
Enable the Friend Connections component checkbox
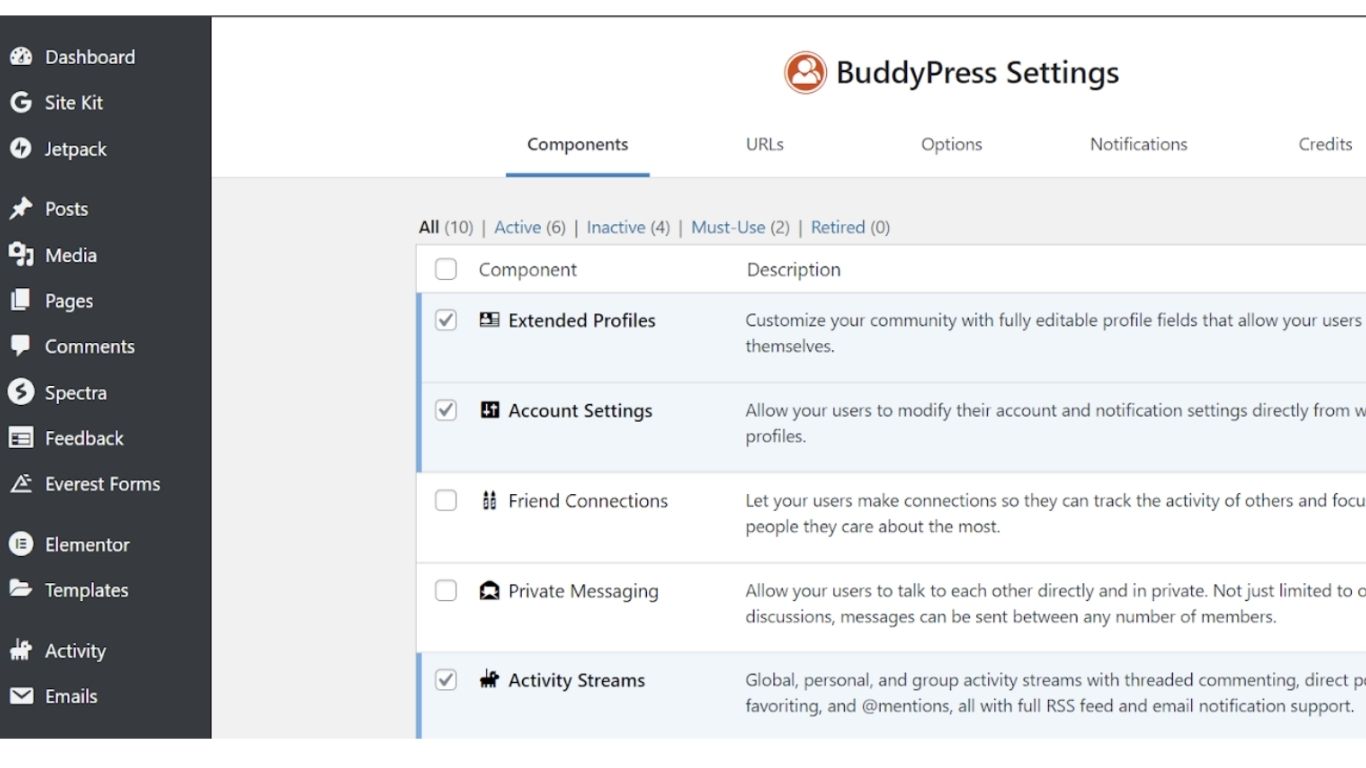tap(446, 500)
